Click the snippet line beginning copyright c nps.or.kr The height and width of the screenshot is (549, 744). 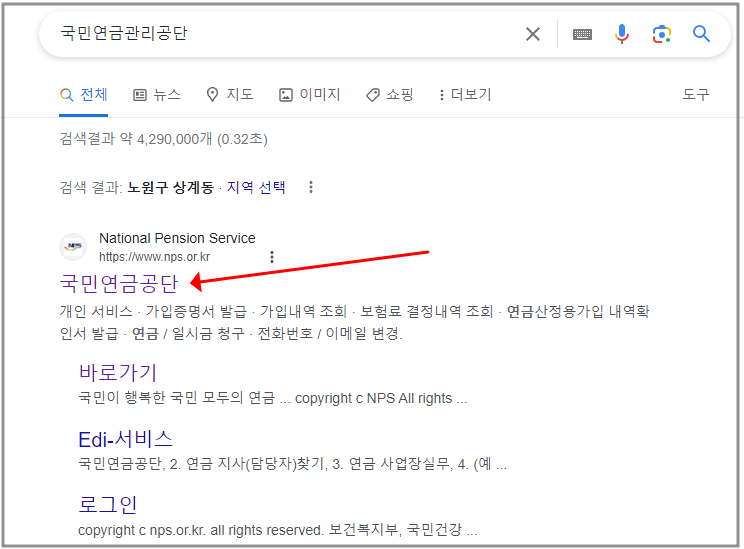(278, 530)
